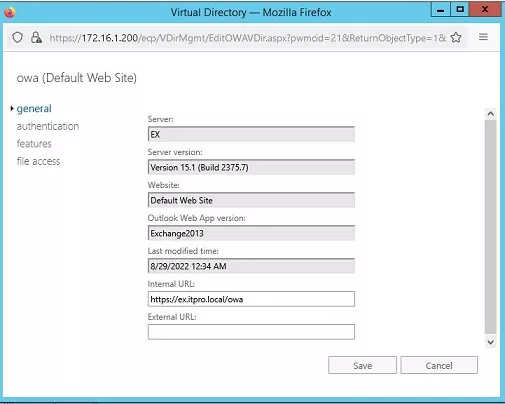Switch to the authentication tab

48,126
